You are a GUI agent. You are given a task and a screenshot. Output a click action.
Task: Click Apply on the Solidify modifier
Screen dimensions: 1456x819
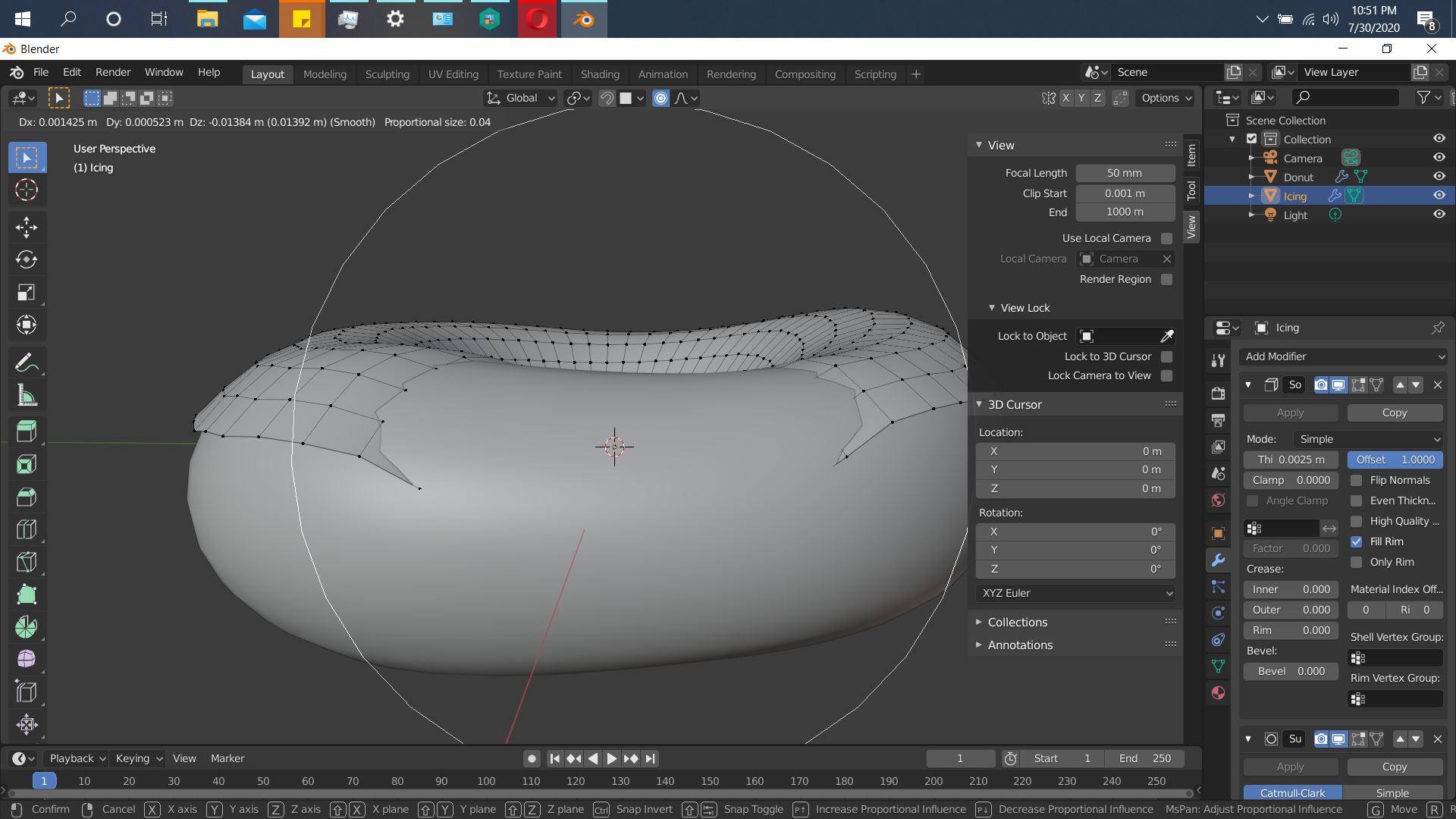[1290, 413]
